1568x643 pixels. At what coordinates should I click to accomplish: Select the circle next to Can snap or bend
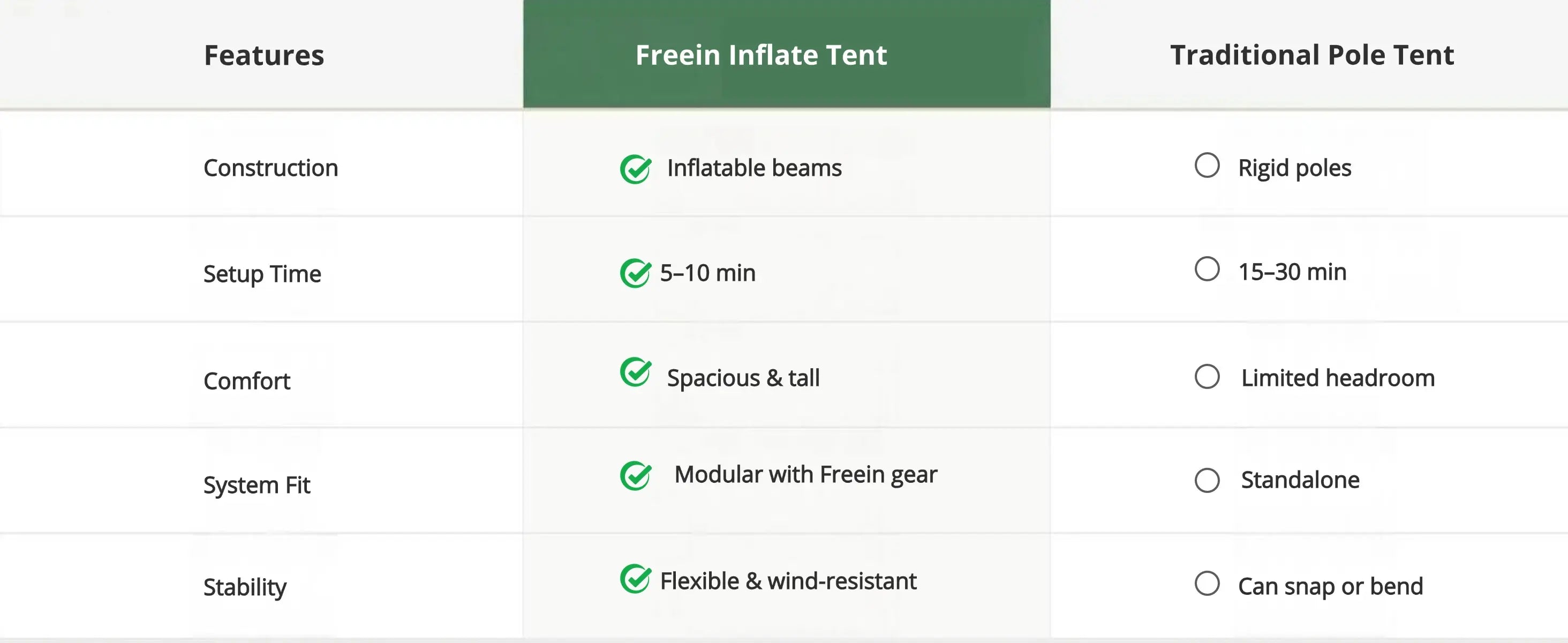[x=1207, y=584]
